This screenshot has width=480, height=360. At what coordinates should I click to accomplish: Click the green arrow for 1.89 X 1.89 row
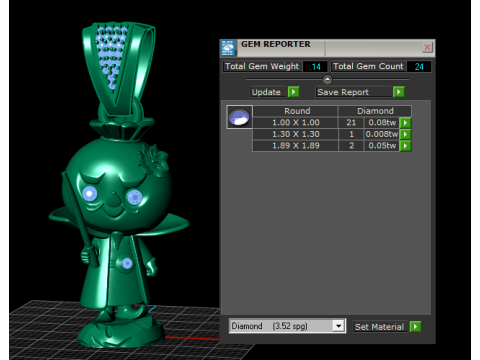click(405, 146)
